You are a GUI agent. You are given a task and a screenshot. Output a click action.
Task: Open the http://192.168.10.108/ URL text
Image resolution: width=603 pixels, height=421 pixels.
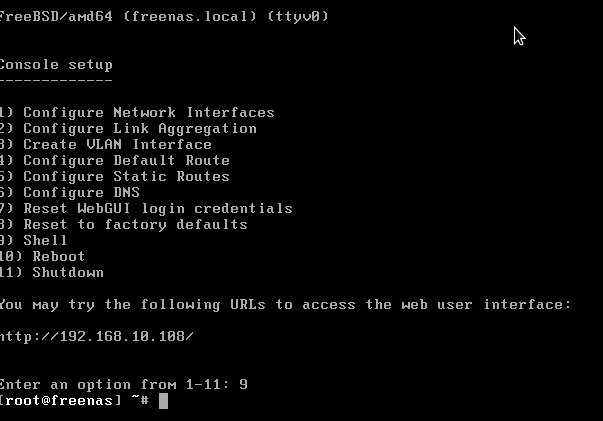point(97,336)
